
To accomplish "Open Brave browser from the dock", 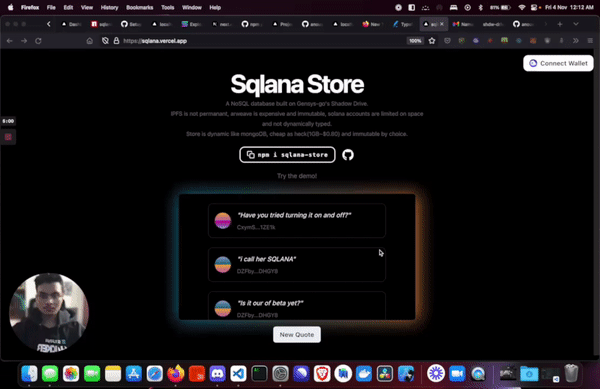I will click(x=322, y=374).
